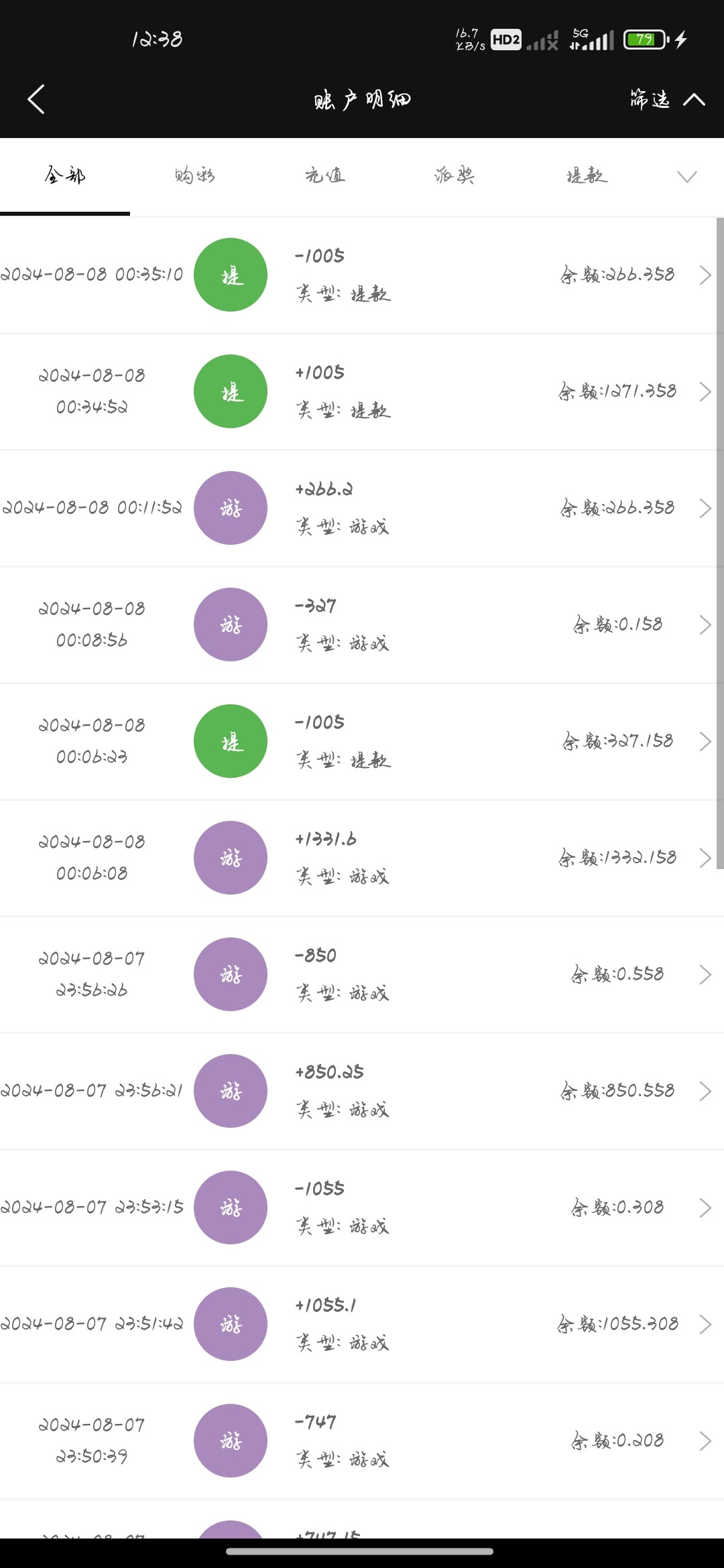Tap purple 游 icon for -850 entry
Image resolution: width=724 pixels, height=1568 pixels.
231,974
